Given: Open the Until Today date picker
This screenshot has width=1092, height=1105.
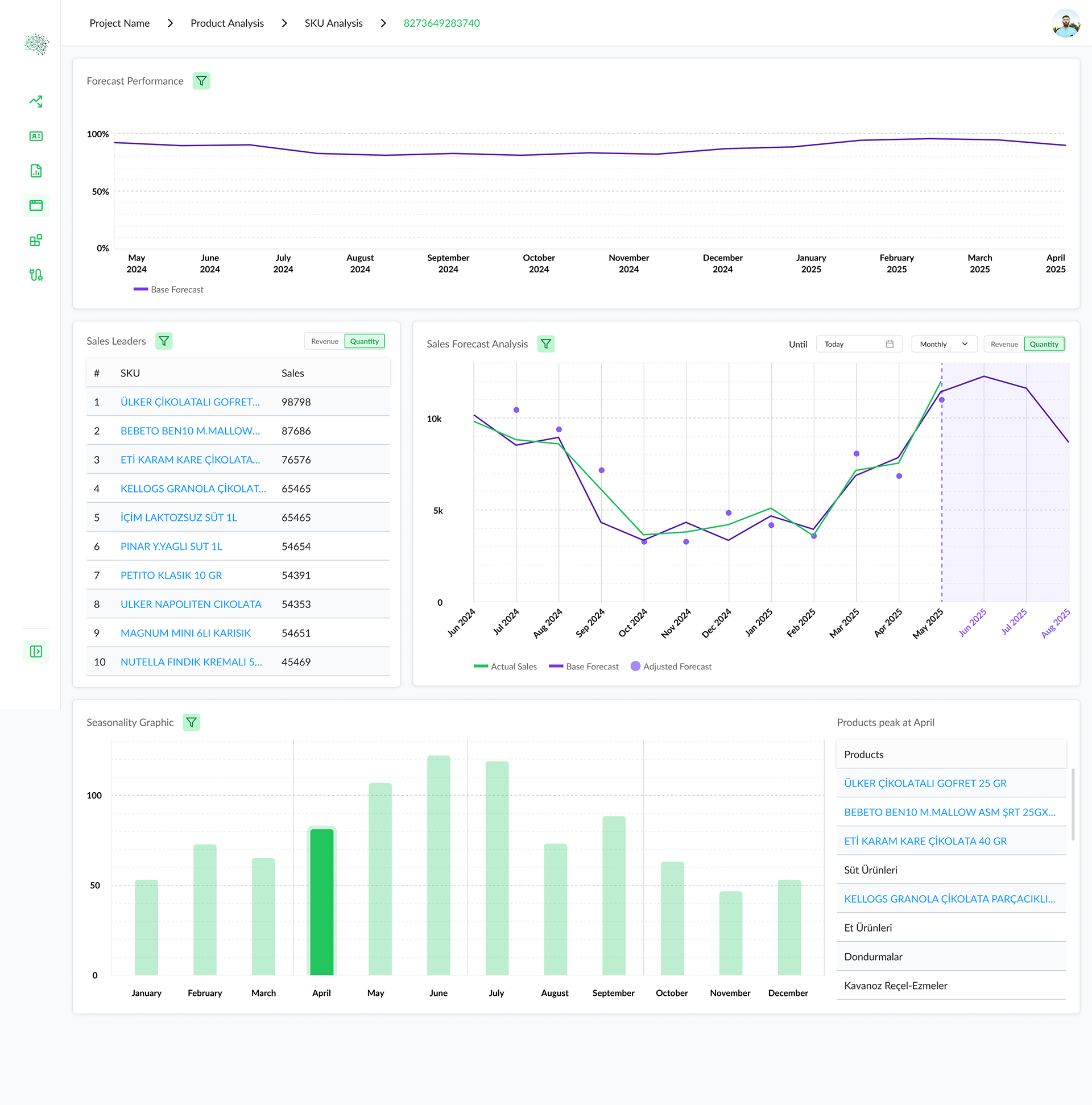Looking at the screenshot, I should point(859,344).
